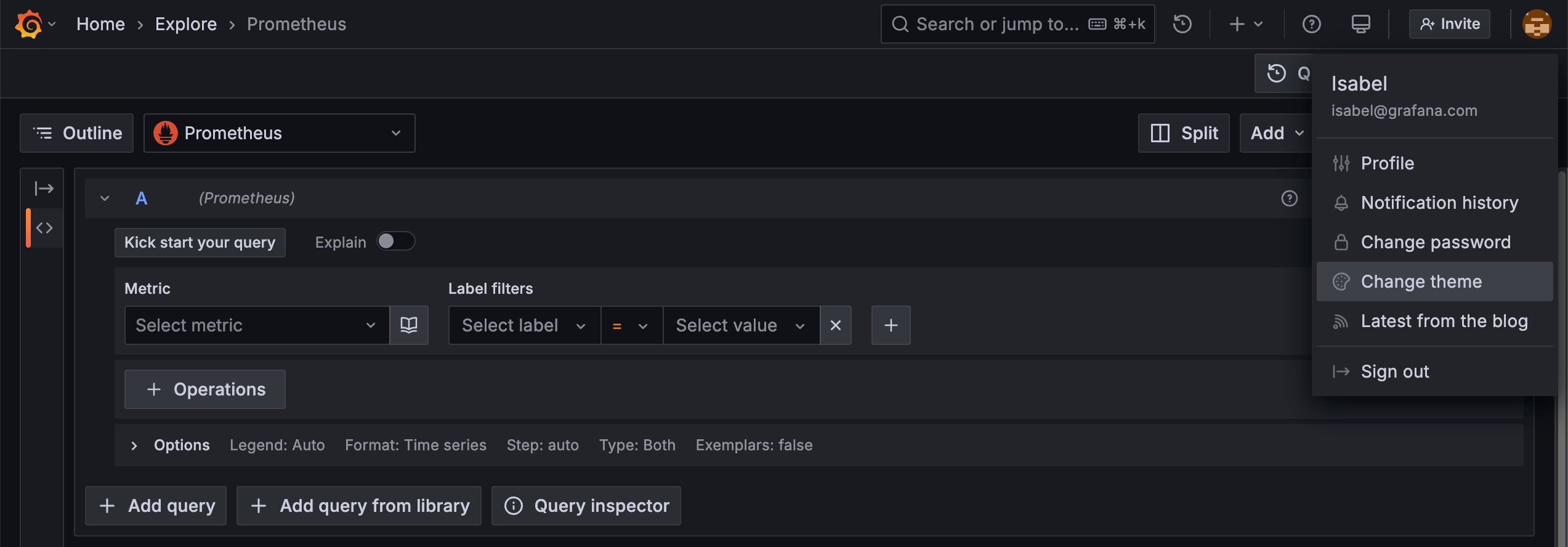Open the metrics explorer book icon
The height and width of the screenshot is (547, 1568).
tap(409, 325)
